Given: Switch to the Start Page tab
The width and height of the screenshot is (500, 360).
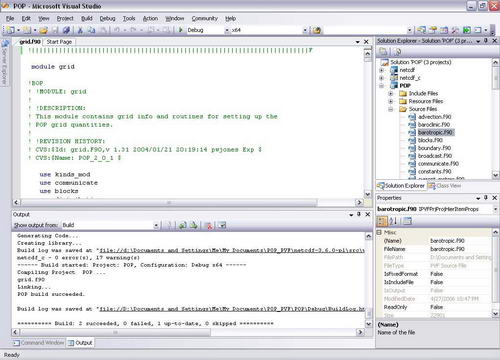Looking at the screenshot, I should tap(59, 42).
